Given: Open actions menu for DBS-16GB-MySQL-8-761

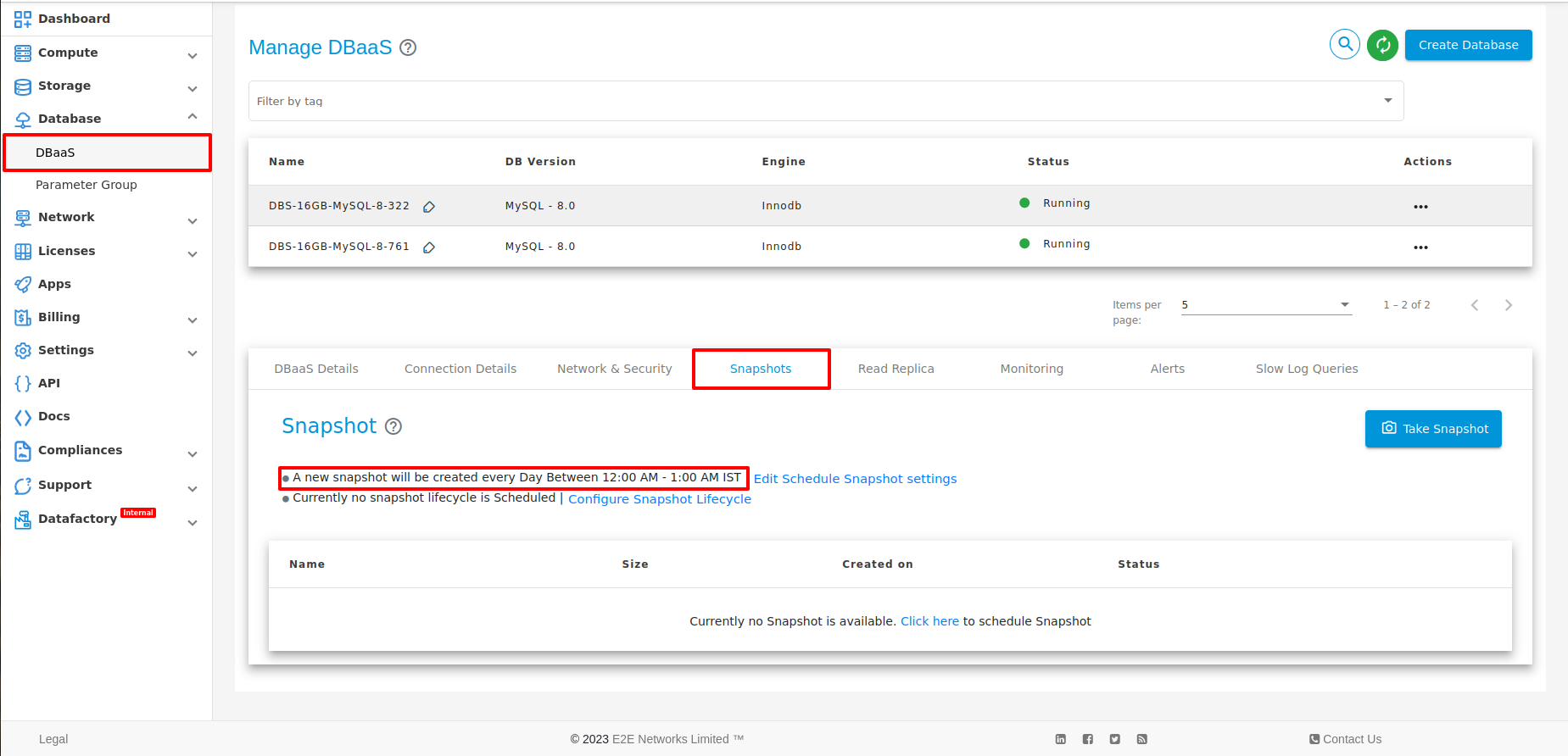Looking at the screenshot, I should click(x=1420, y=247).
